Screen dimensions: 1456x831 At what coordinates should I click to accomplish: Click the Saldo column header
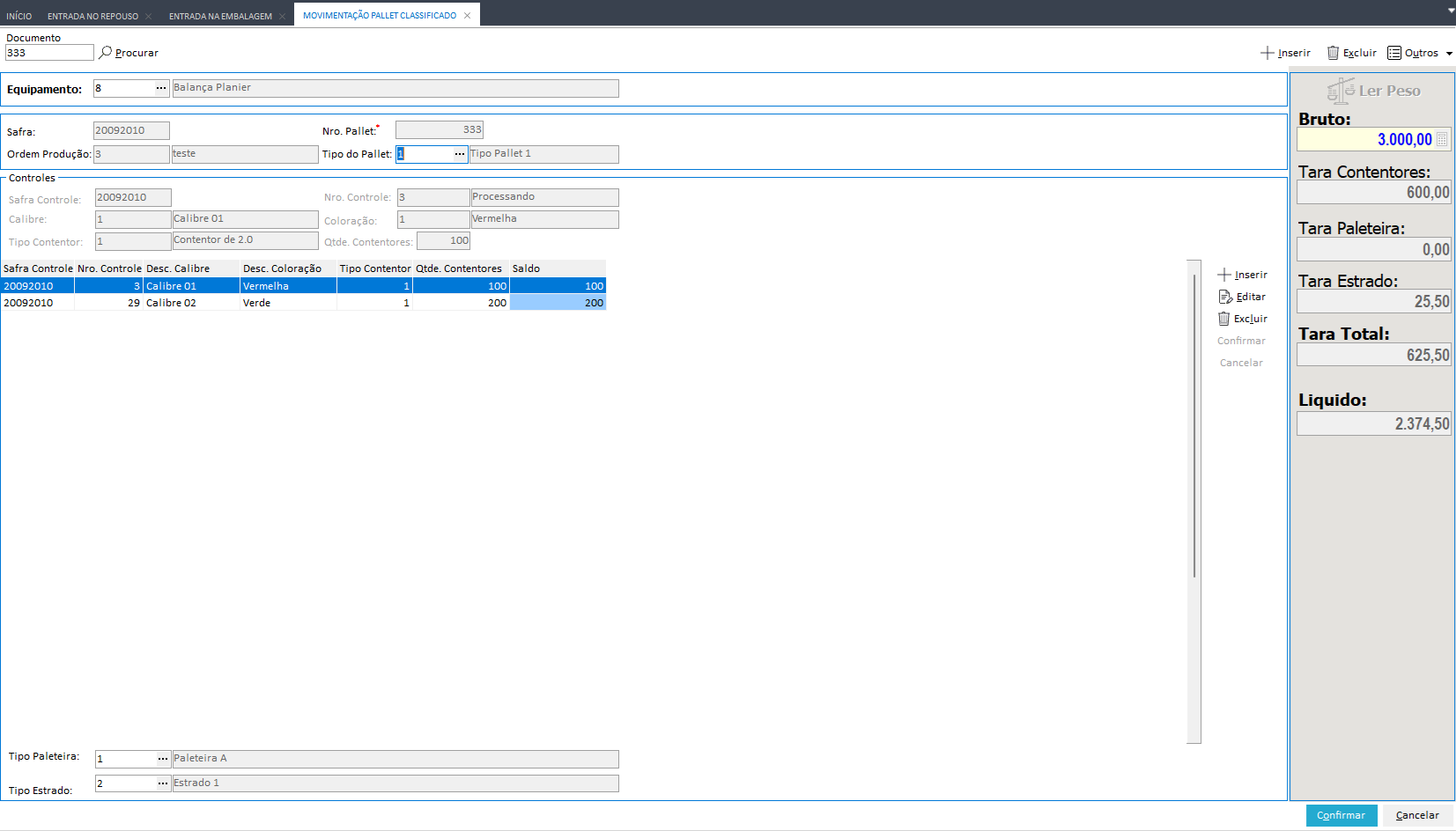click(558, 268)
